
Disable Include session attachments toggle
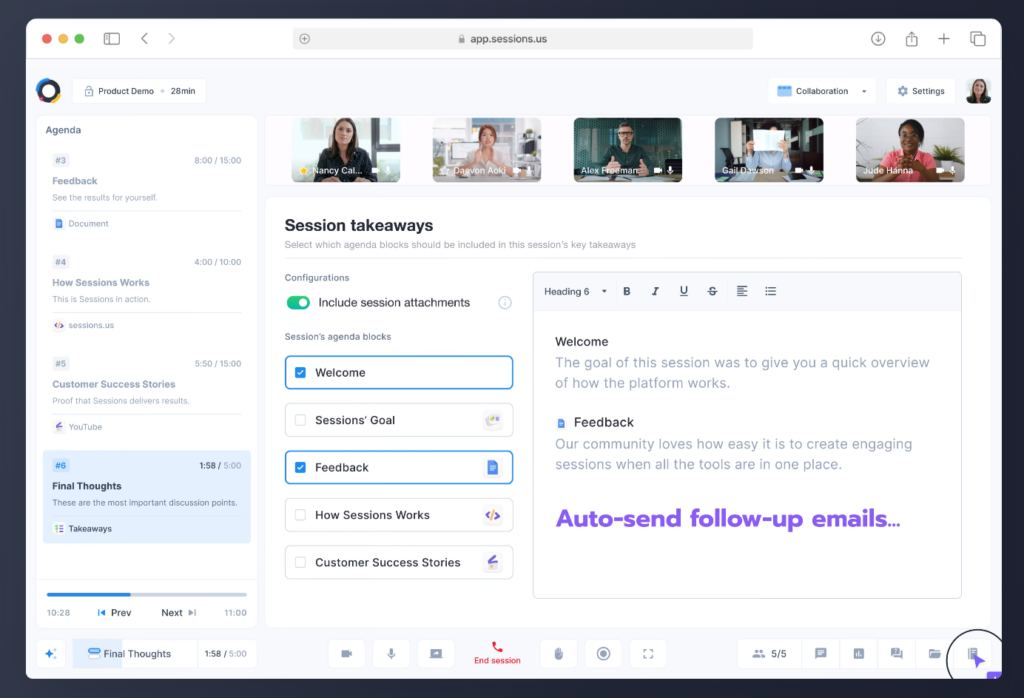(x=298, y=303)
